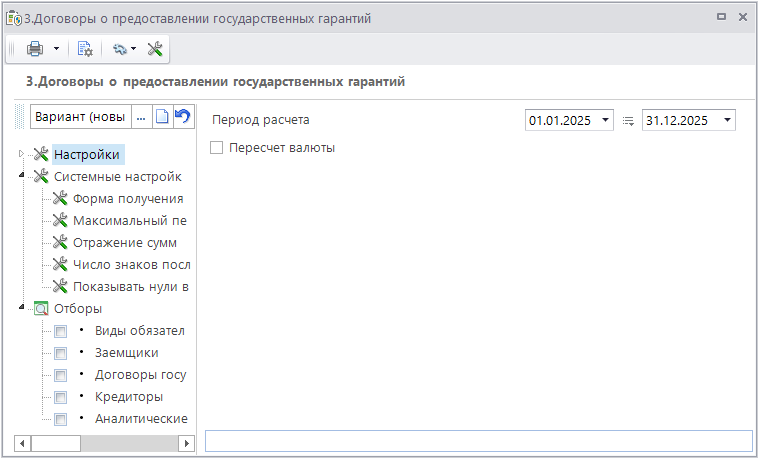
Task: Click the wrench tools toolbar icon
Action: (155, 49)
